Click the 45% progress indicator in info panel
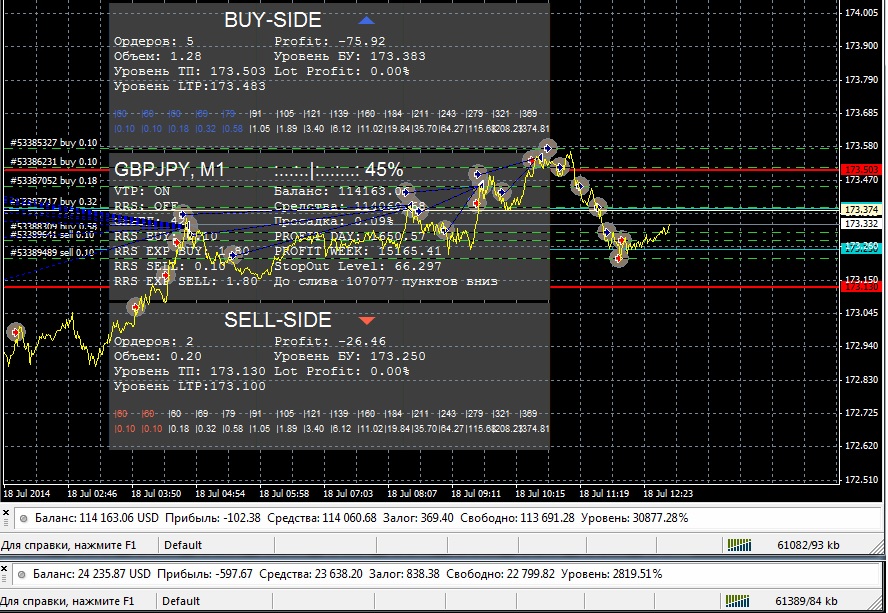This screenshot has width=888, height=613. 383,169
